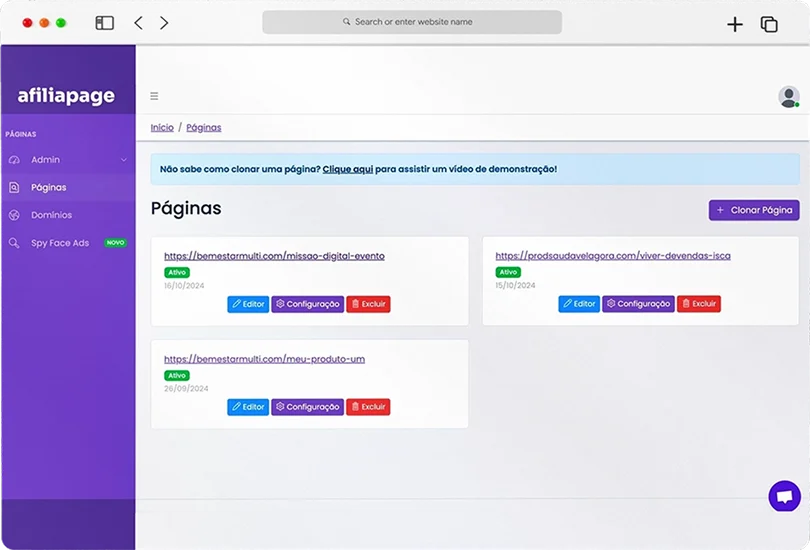Open the bemestarmulti.com/meu-produto-um link
The height and width of the screenshot is (550, 810).
click(264, 359)
